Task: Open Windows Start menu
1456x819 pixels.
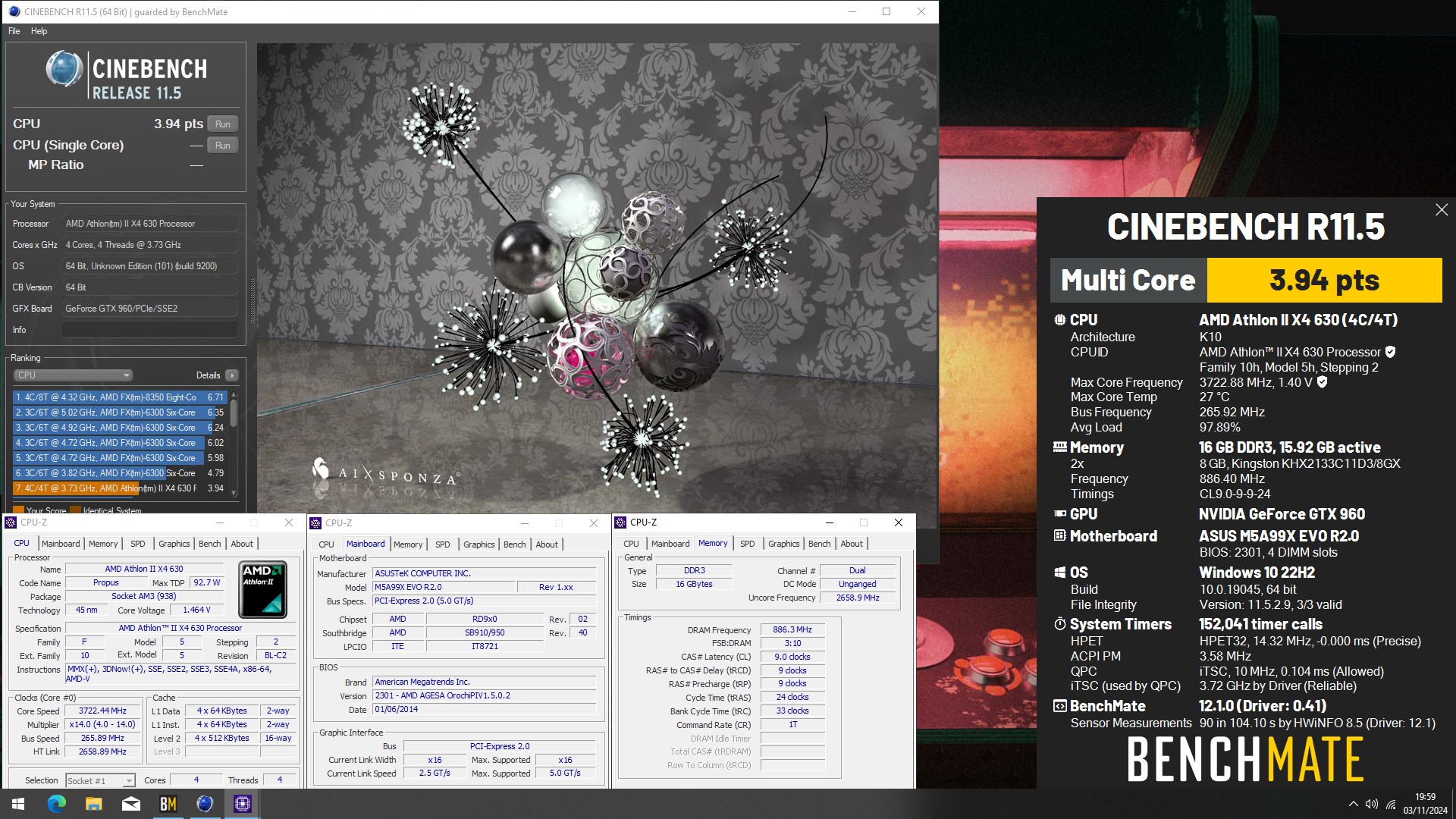Action: [18, 804]
